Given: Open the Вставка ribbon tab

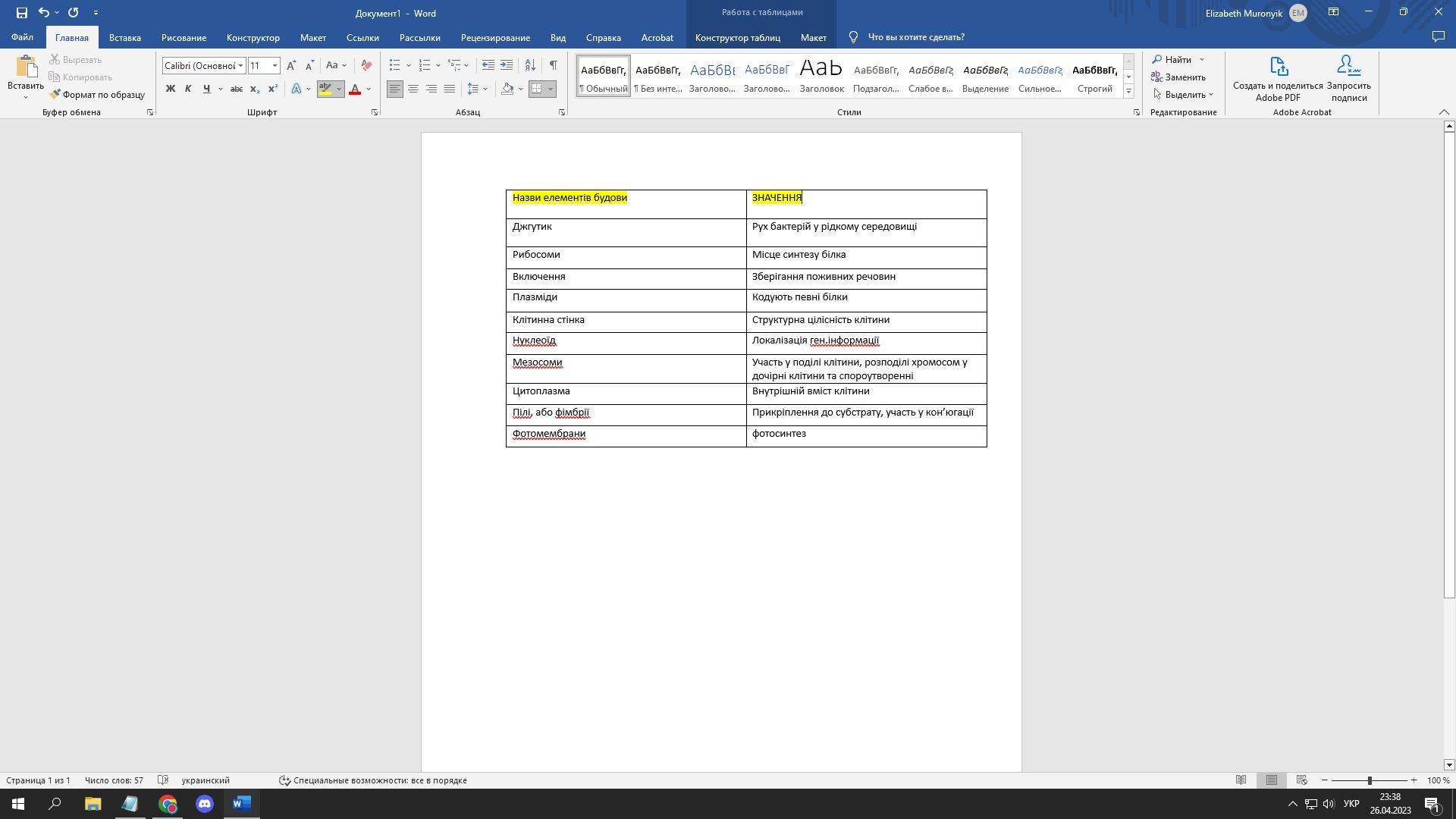Looking at the screenshot, I should (x=124, y=37).
